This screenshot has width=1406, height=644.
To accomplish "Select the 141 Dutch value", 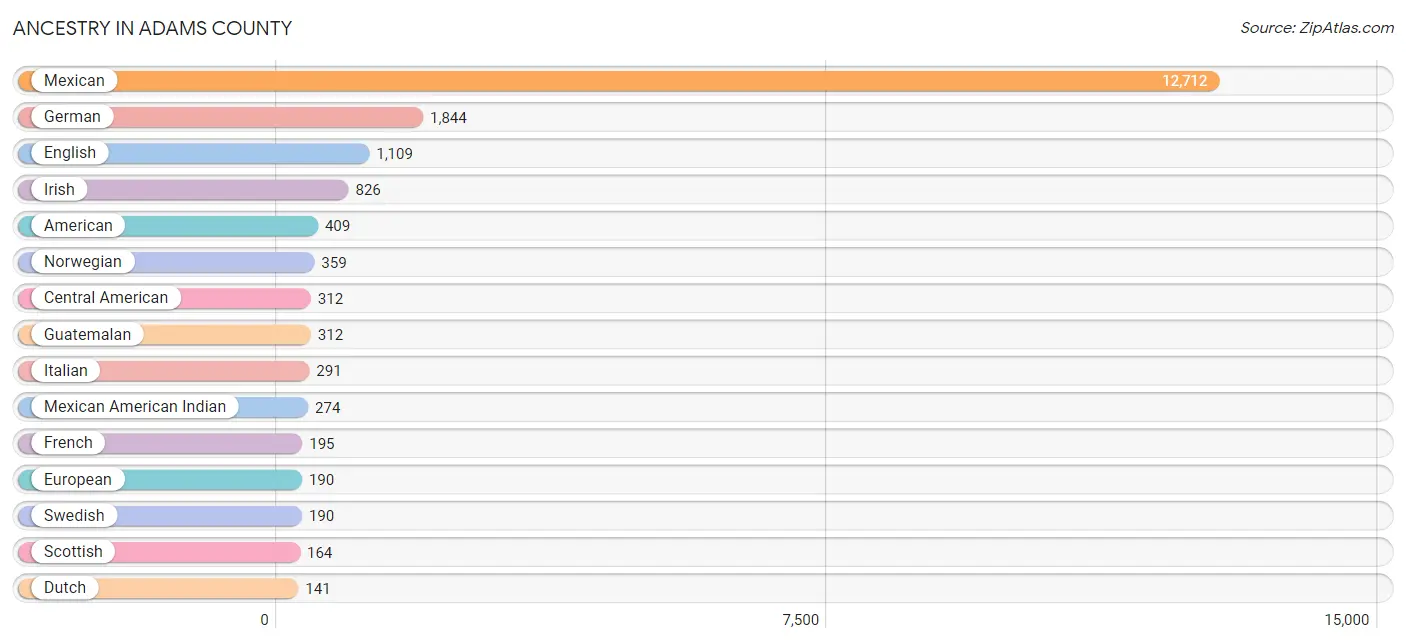I will point(318,589).
